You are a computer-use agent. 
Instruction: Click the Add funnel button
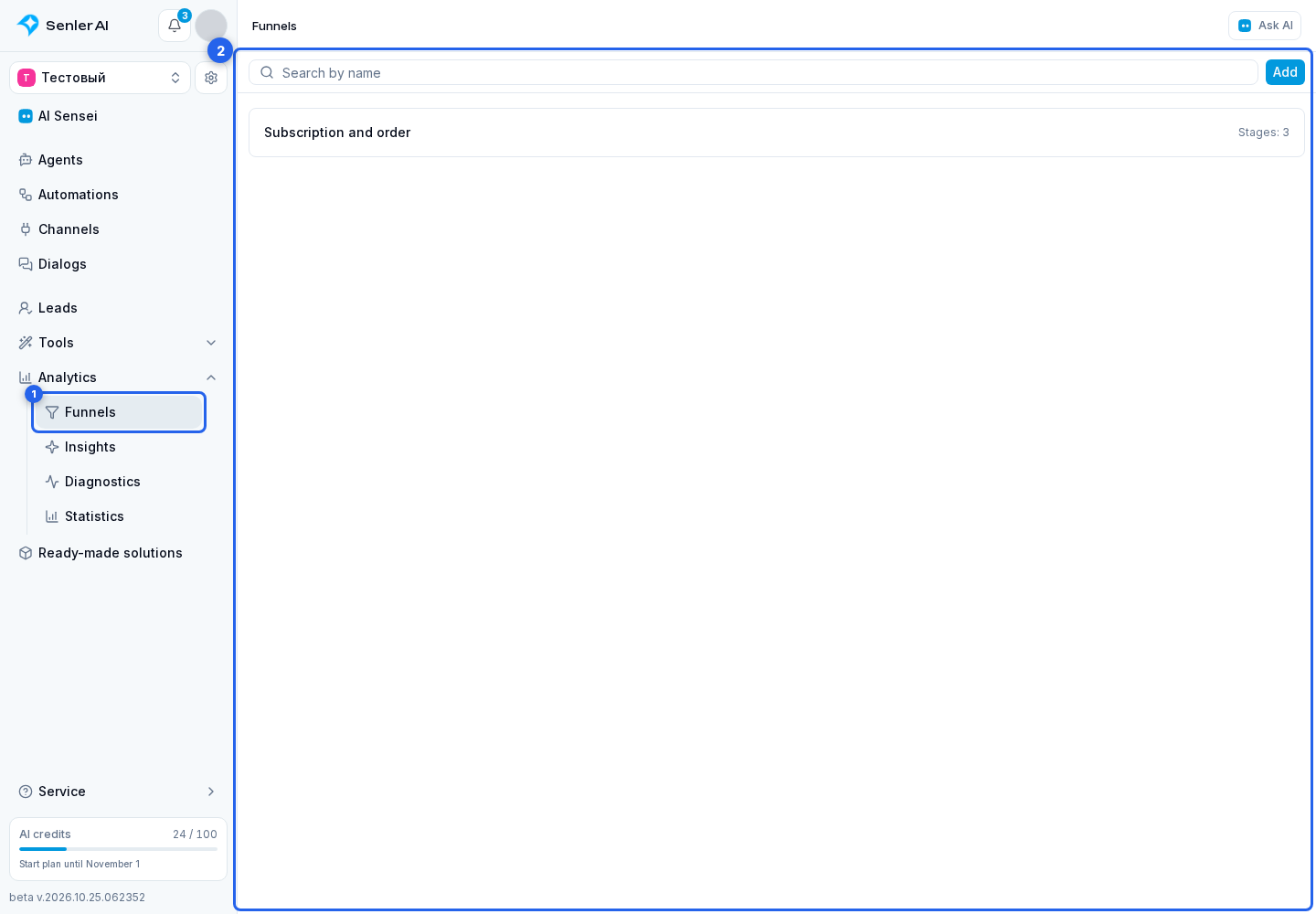coord(1285,72)
